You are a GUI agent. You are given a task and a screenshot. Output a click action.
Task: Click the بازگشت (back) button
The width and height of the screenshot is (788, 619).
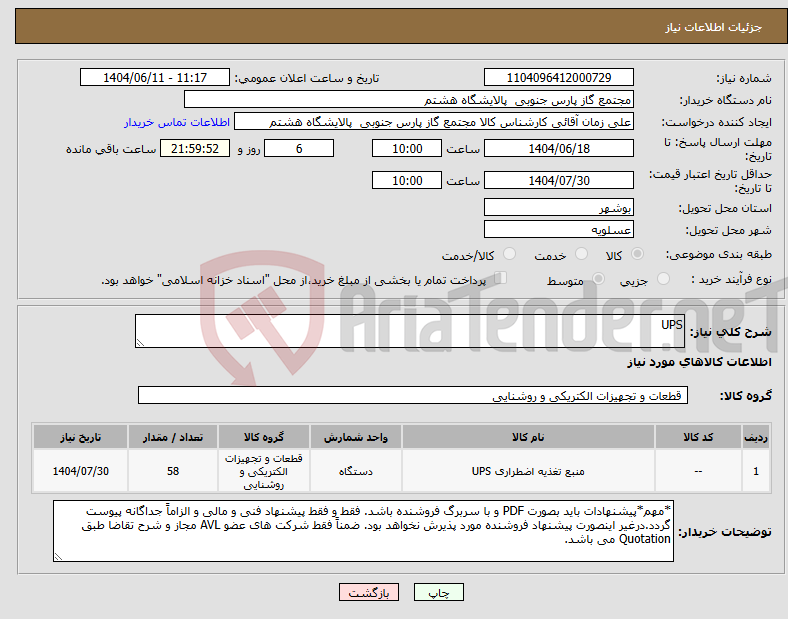click(x=369, y=592)
